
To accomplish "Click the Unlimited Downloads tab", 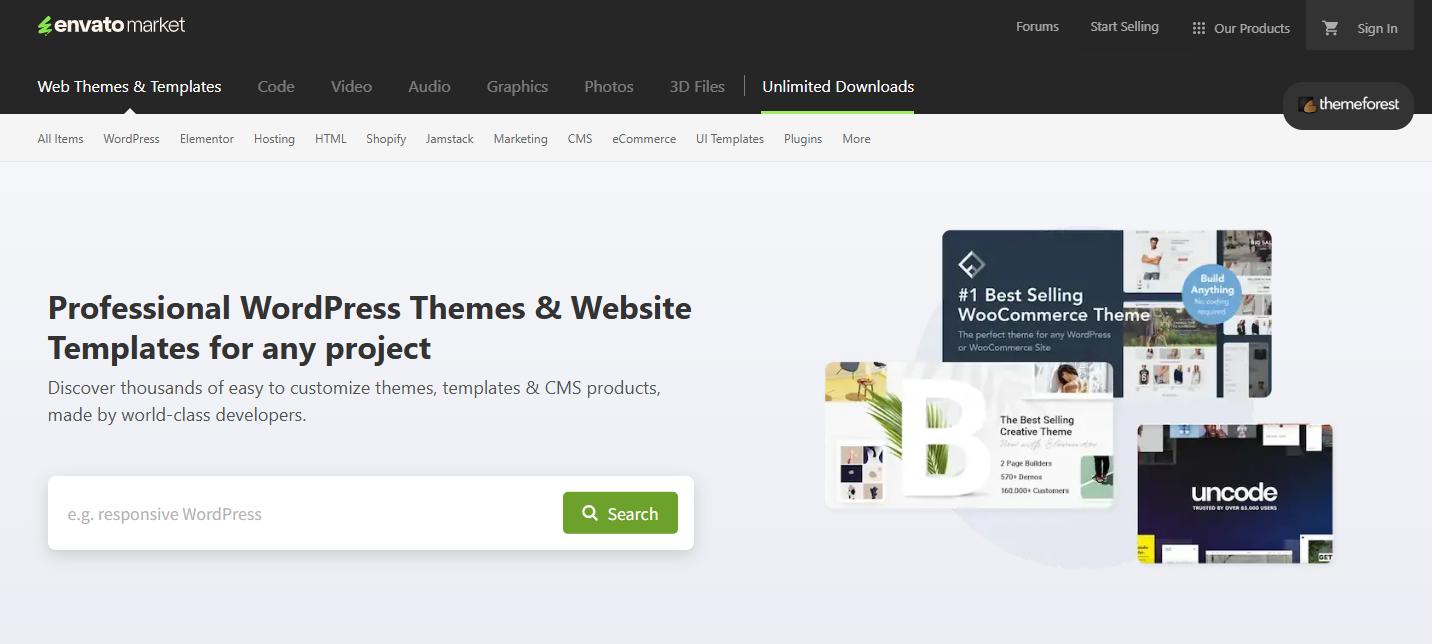I will [838, 87].
